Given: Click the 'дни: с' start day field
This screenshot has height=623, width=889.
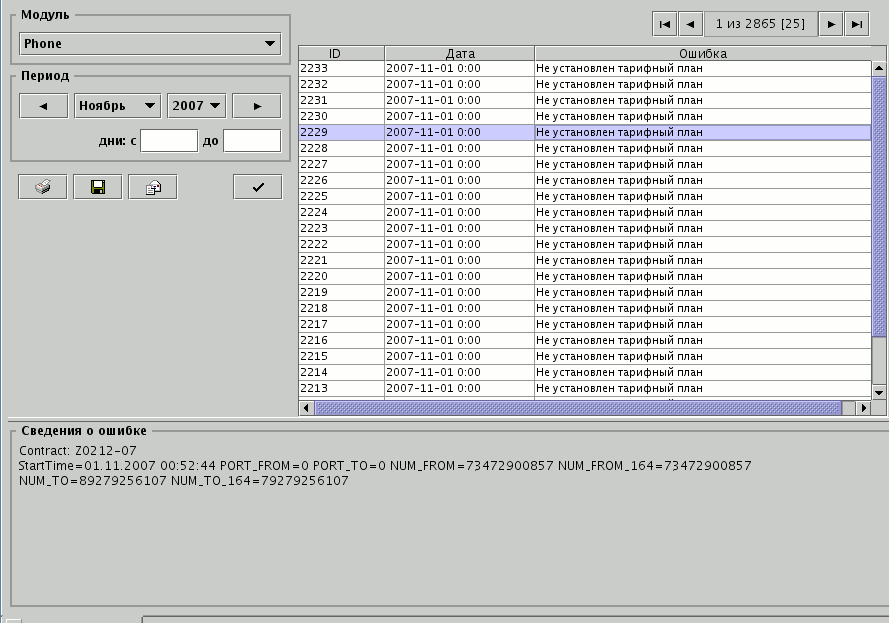Looking at the screenshot, I should pos(169,141).
